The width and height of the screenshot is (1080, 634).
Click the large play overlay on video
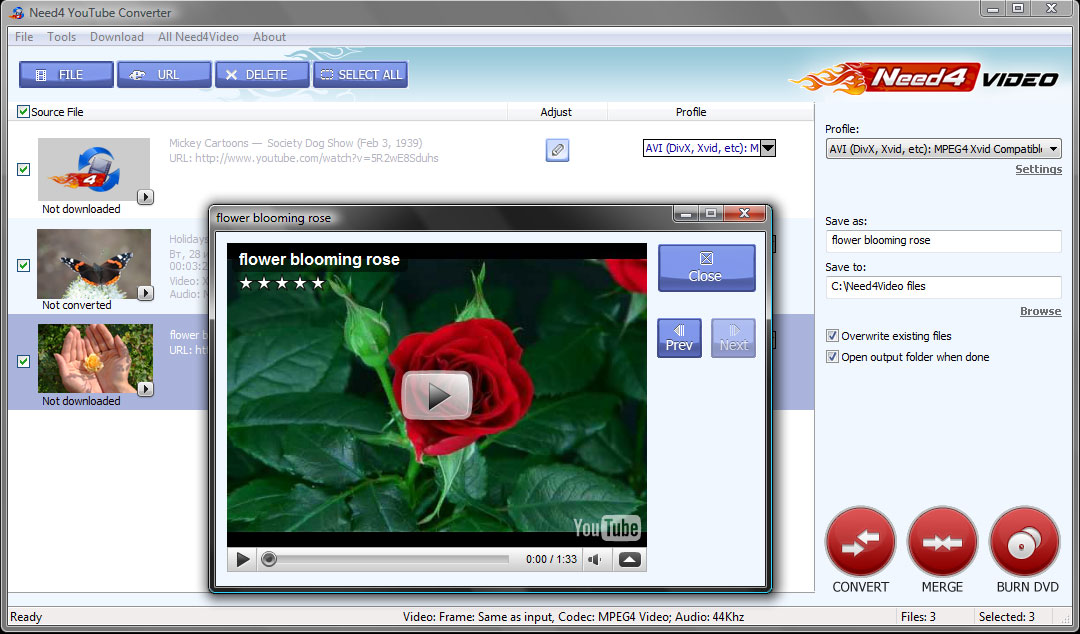pos(436,396)
